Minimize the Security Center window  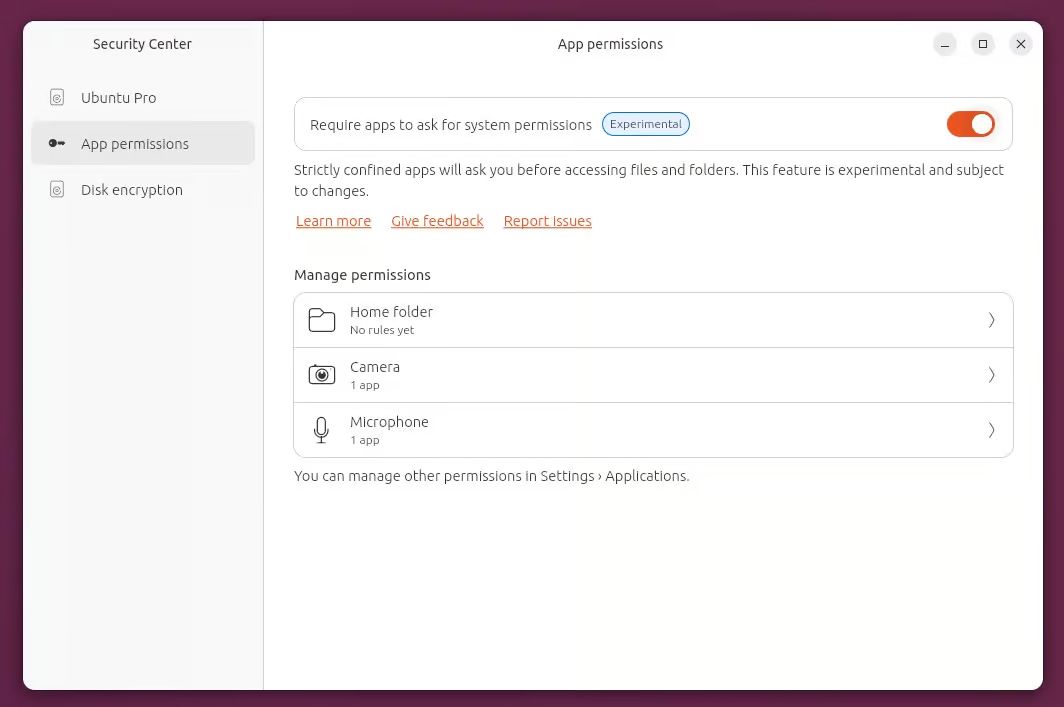pyautogui.click(x=945, y=44)
